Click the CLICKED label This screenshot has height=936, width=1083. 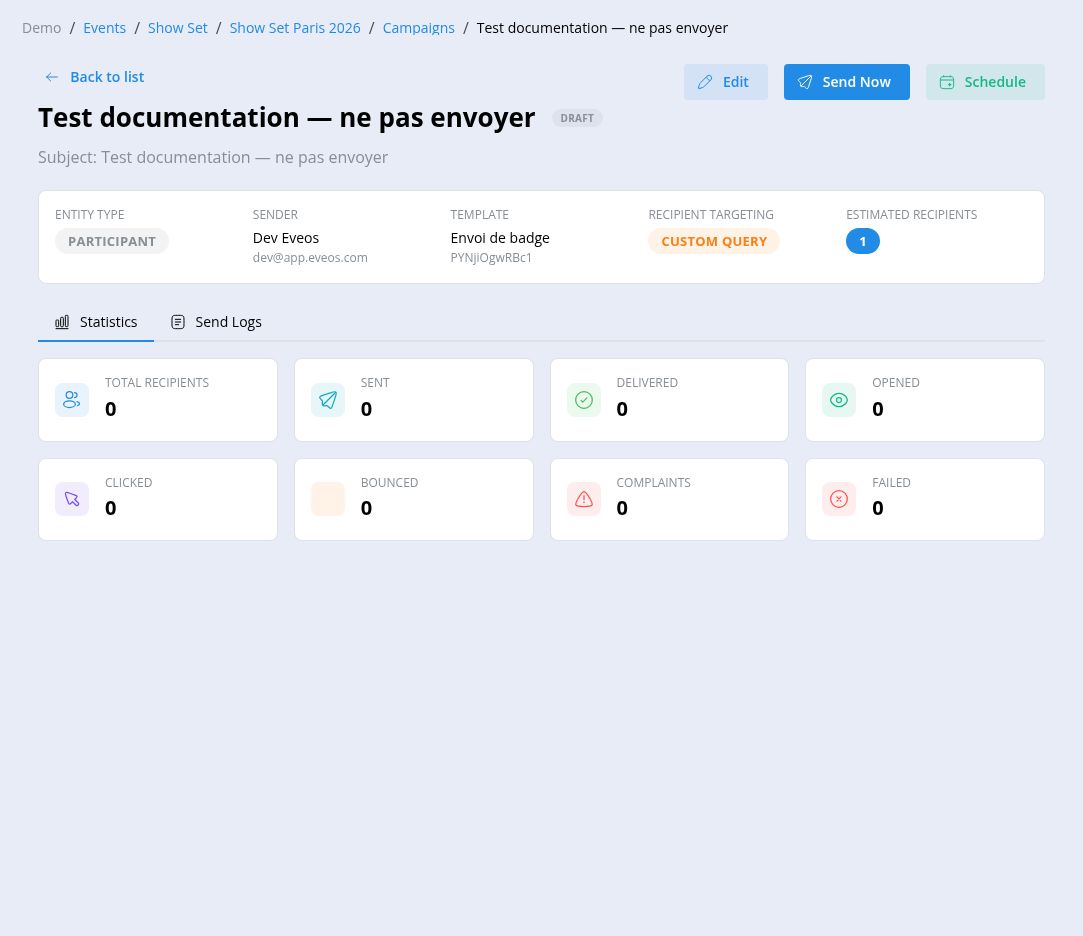point(128,483)
